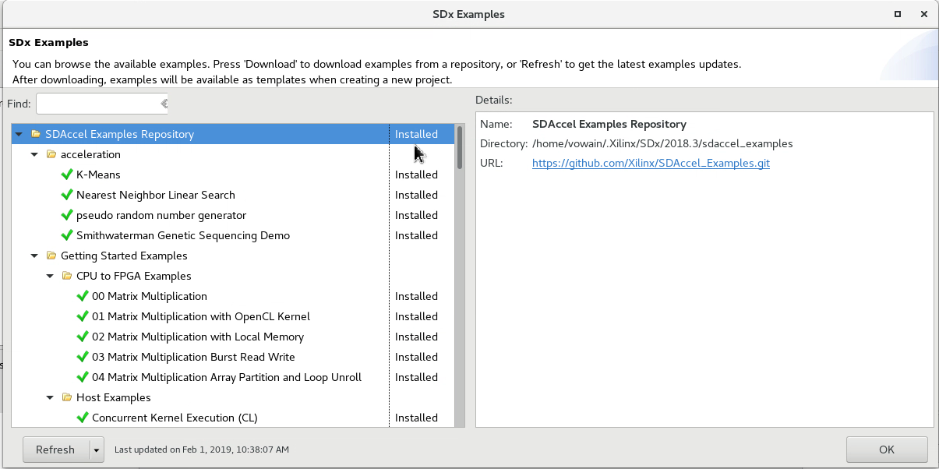Select the CPU to FPGA Examples item
The width and height of the screenshot is (939, 469).
134,276
